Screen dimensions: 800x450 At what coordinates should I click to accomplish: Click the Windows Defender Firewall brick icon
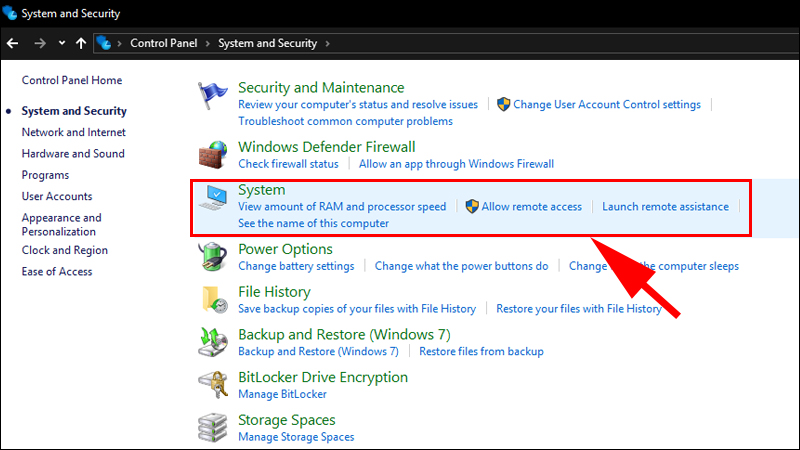coord(212,154)
